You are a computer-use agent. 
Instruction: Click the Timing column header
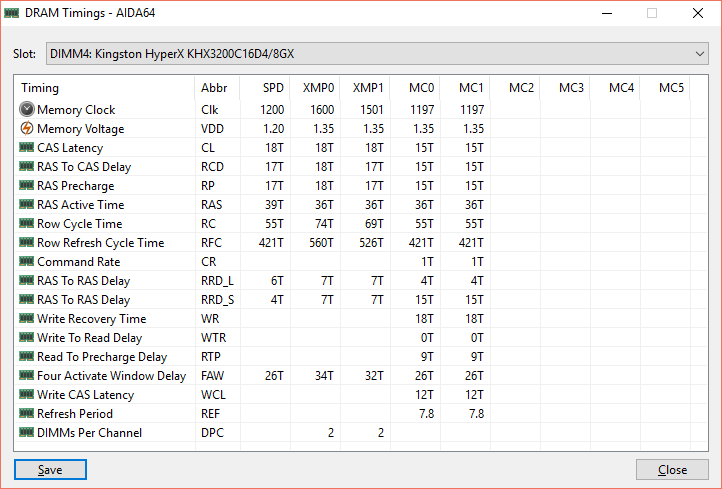[40, 88]
